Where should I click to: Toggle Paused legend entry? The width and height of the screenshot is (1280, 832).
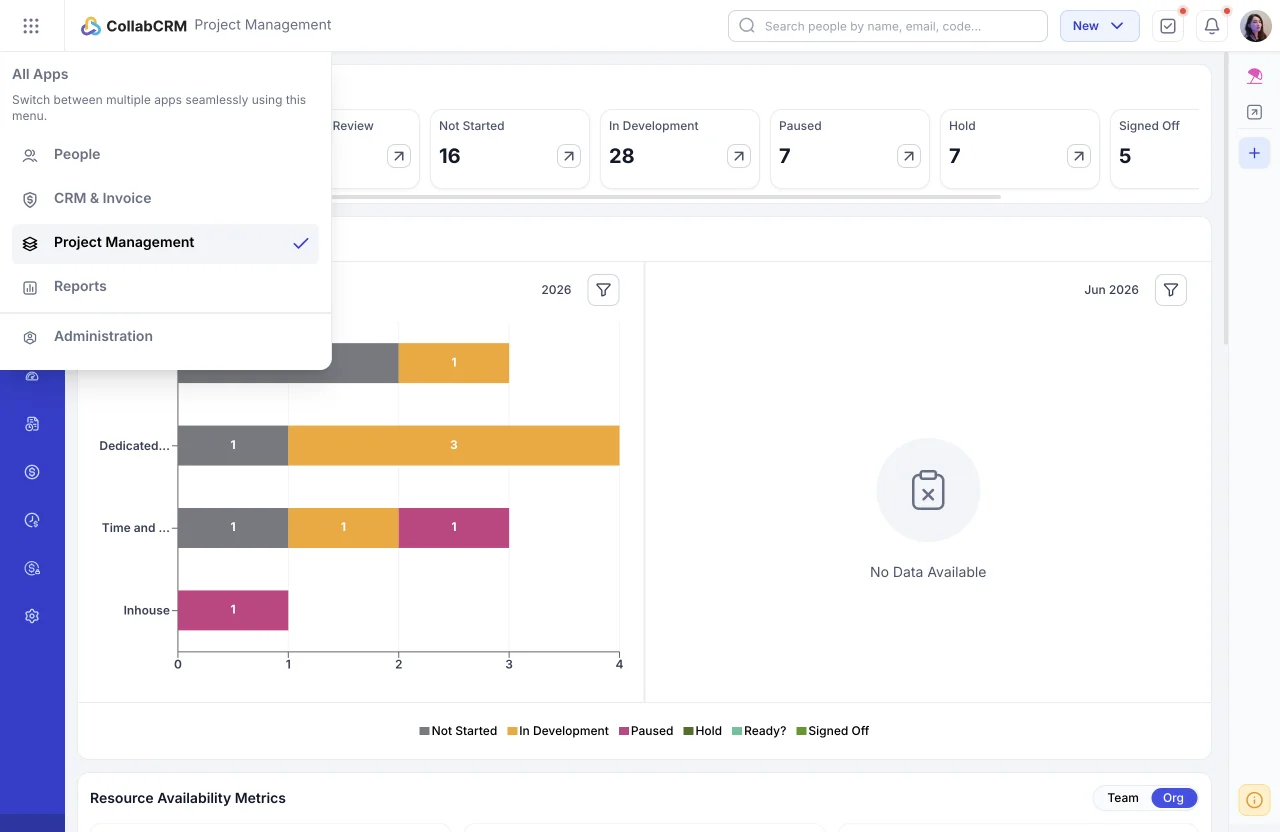pyautogui.click(x=646, y=731)
